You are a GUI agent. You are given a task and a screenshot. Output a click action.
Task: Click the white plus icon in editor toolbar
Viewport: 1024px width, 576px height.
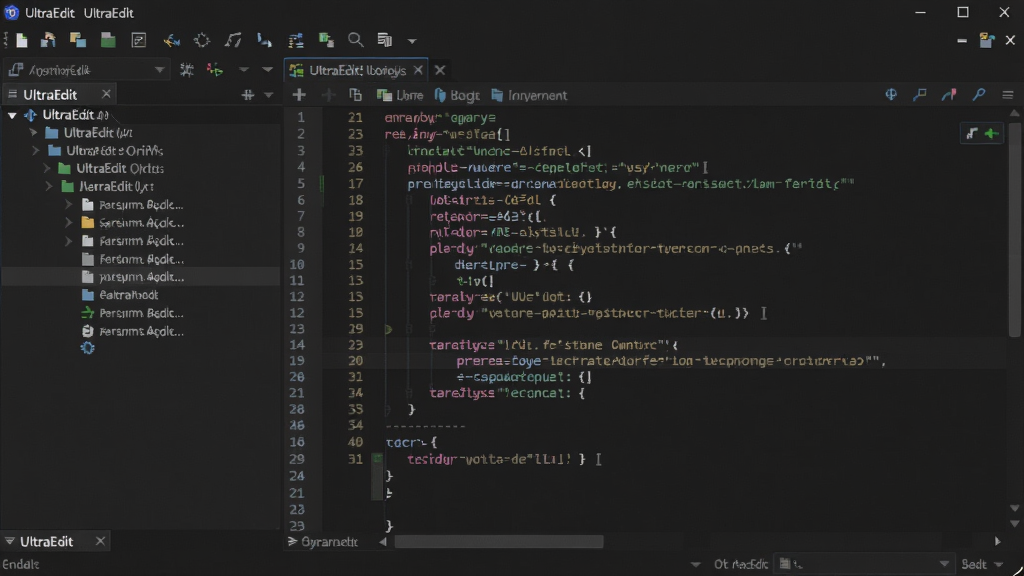point(299,95)
